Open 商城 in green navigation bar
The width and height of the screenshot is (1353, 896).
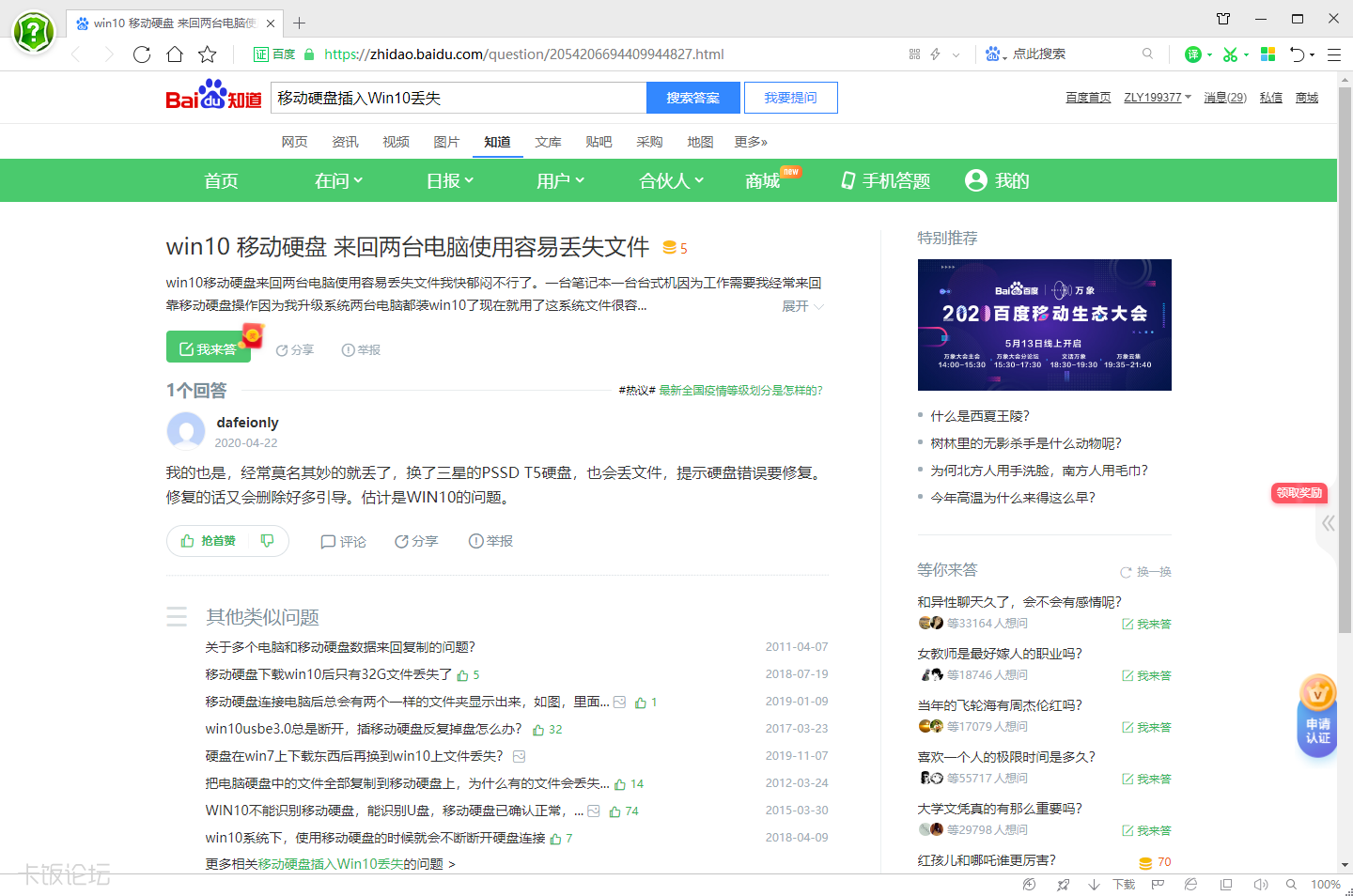click(763, 180)
